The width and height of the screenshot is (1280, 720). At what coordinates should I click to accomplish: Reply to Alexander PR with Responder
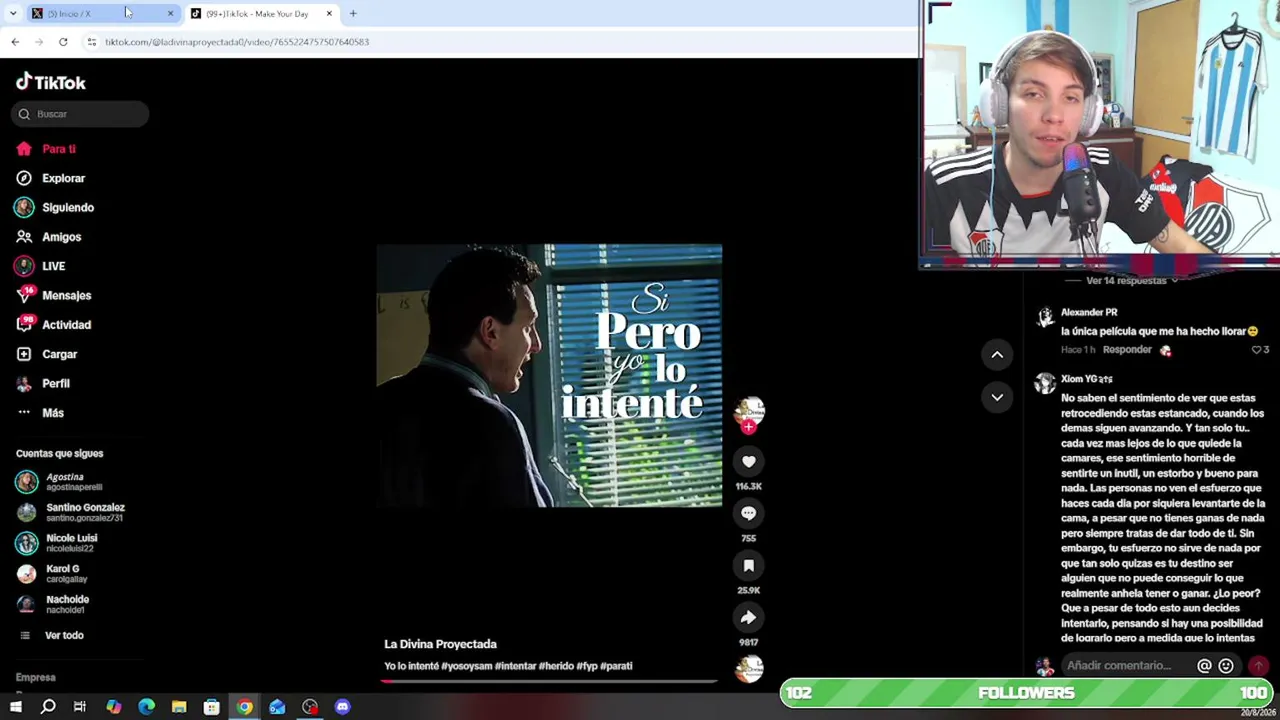point(1127,350)
